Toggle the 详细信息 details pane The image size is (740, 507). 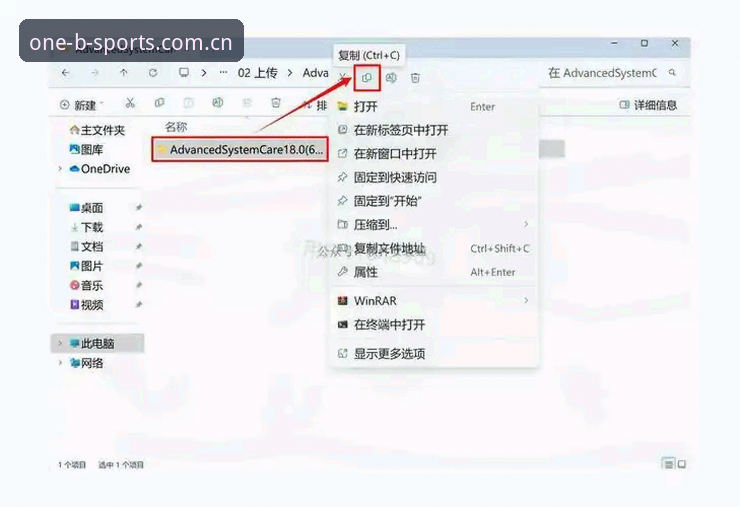[x=648, y=105]
